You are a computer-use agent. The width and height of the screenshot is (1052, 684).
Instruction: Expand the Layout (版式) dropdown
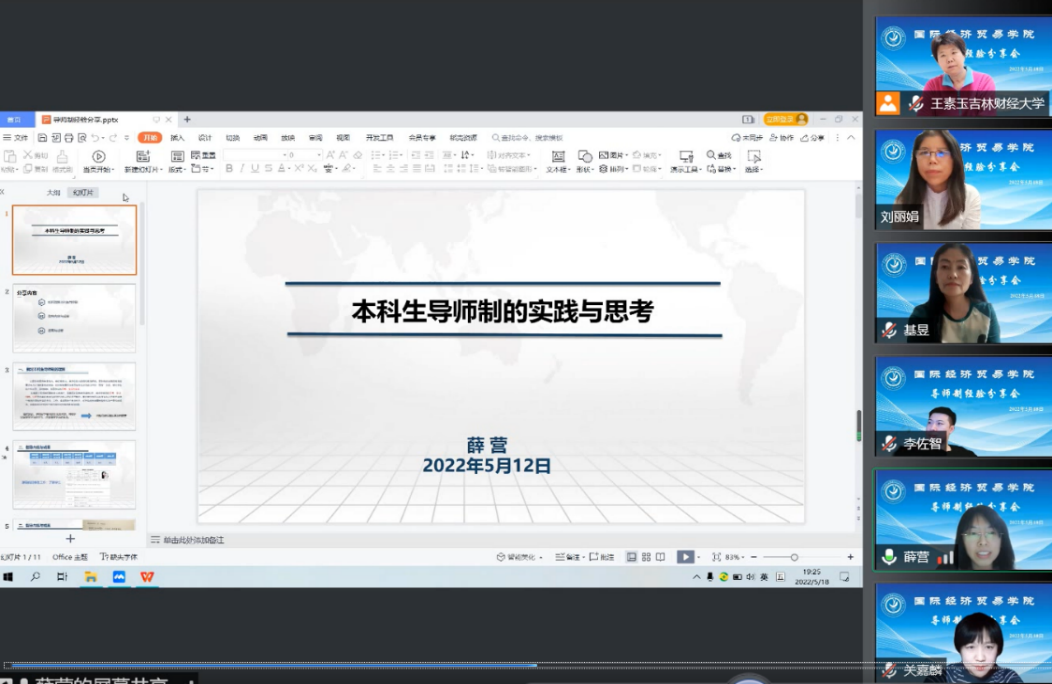[176, 169]
